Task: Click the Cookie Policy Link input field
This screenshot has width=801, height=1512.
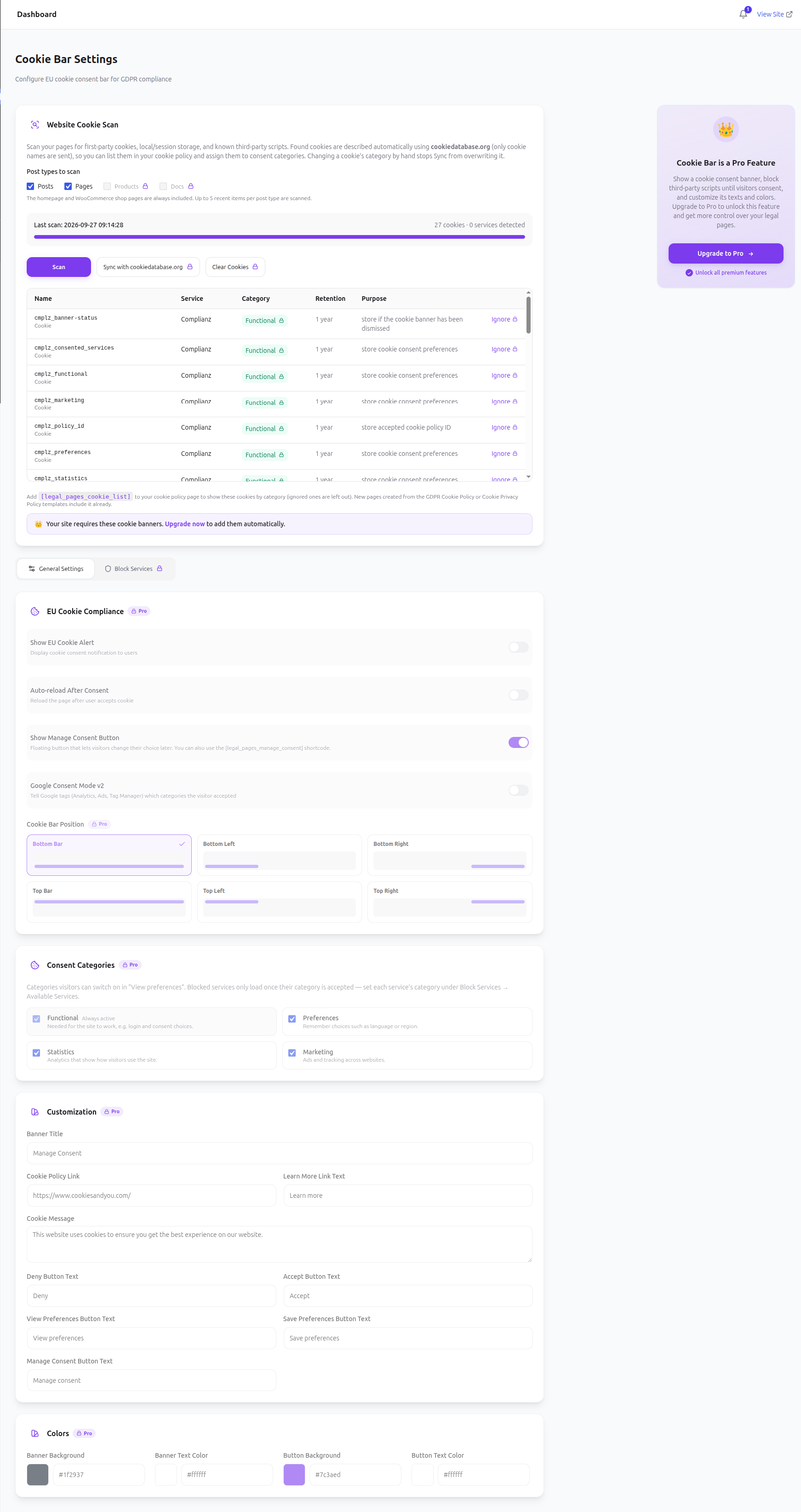Action: (x=151, y=1196)
